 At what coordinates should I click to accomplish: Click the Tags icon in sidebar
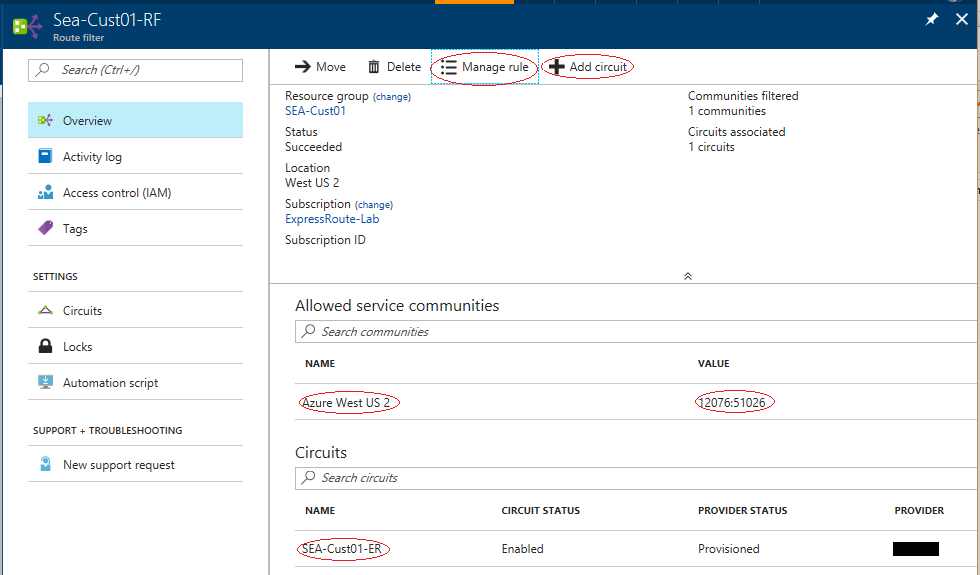pos(45,229)
